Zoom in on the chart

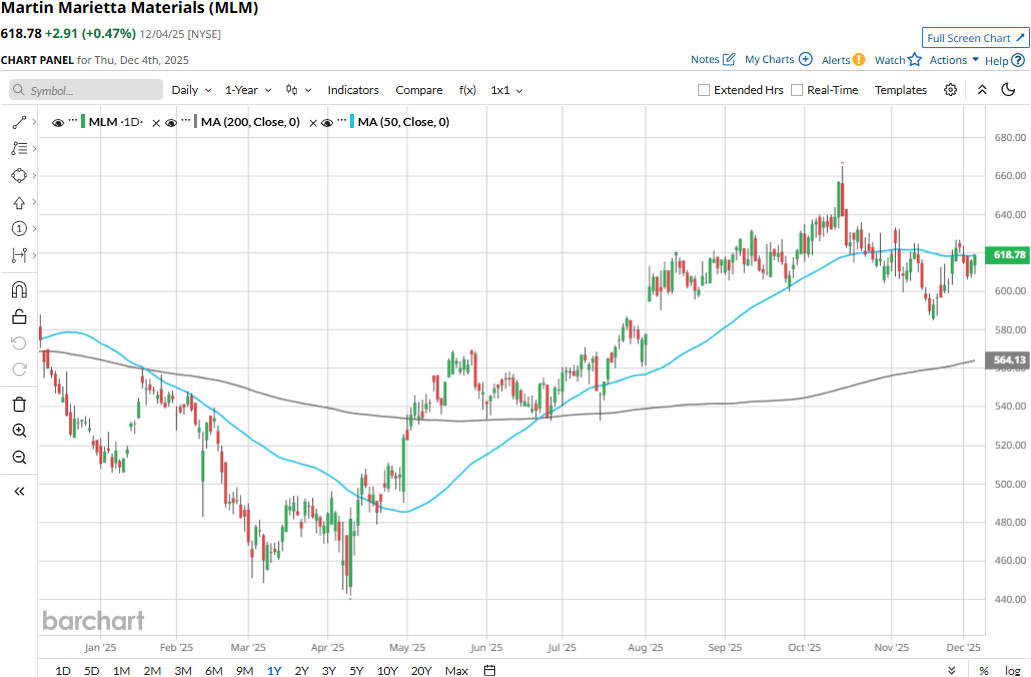coord(19,431)
